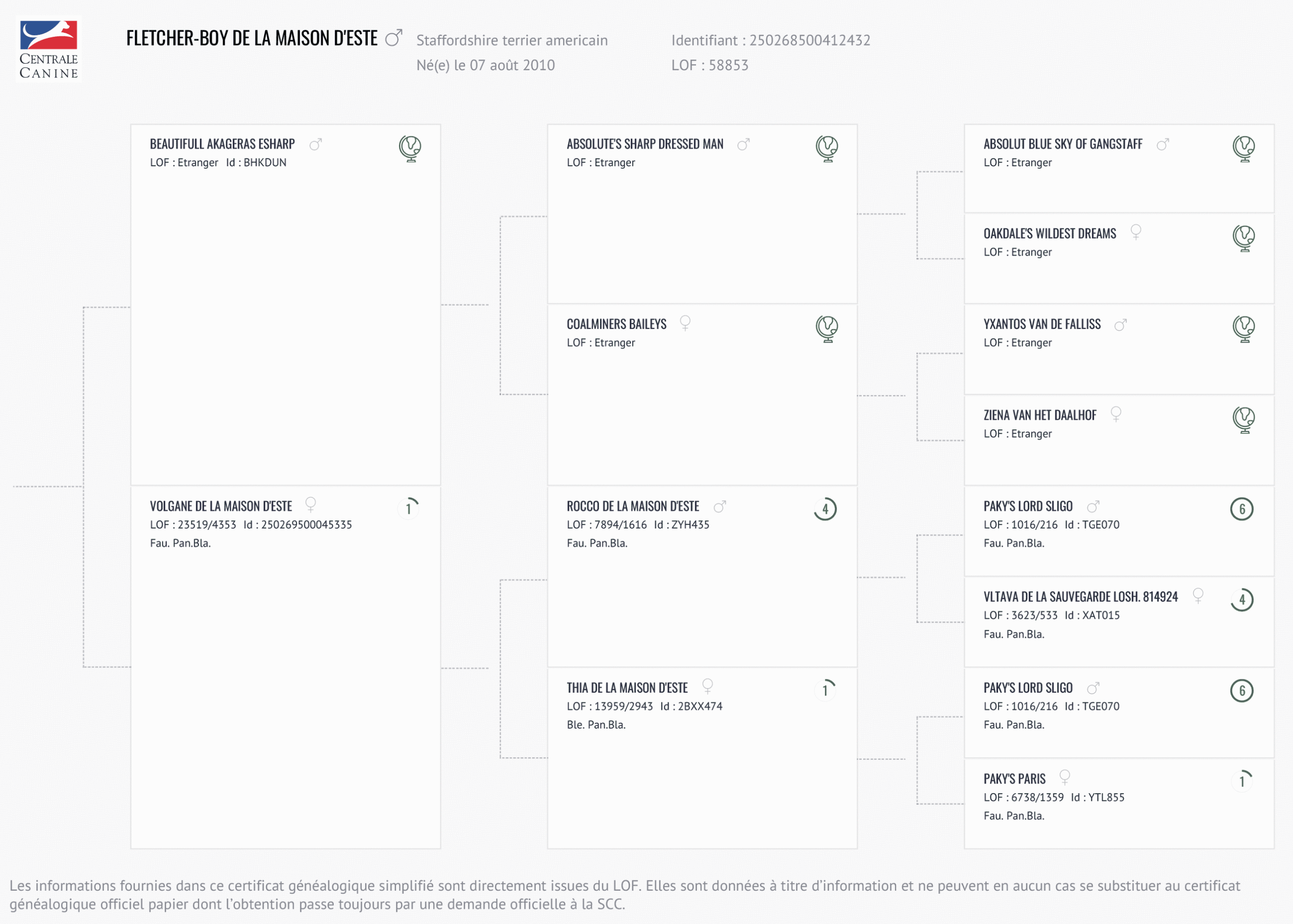
Task: Open Thia De La Maison D'Este entry
Action: (627, 688)
